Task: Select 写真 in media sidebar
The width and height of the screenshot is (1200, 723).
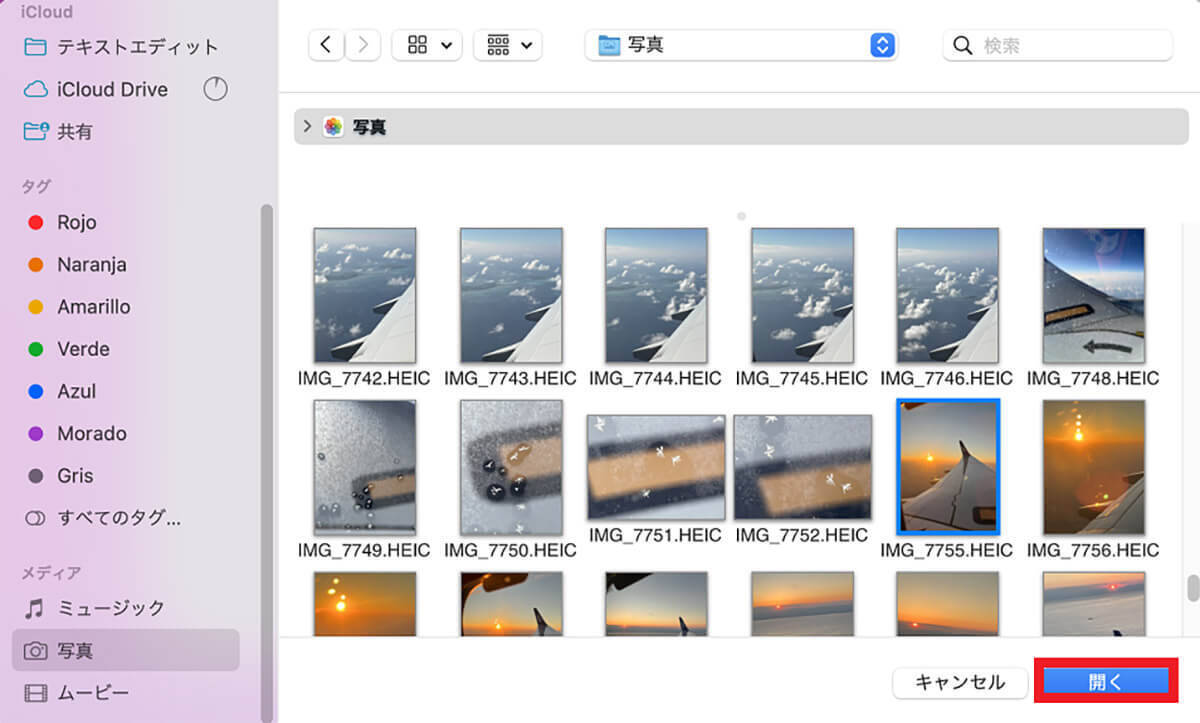Action: coord(74,650)
